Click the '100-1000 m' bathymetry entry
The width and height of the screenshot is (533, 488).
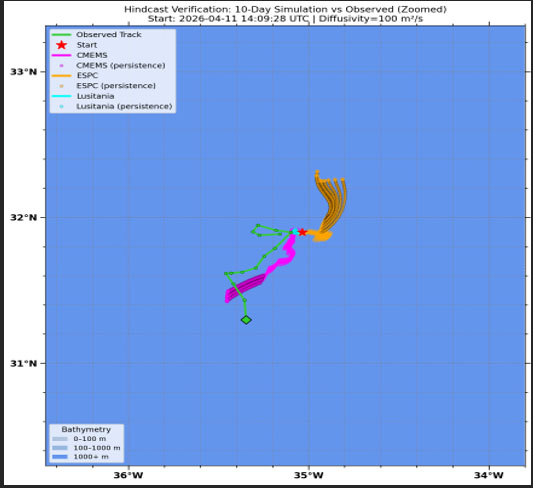pyautogui.click(x=86, y=448)
